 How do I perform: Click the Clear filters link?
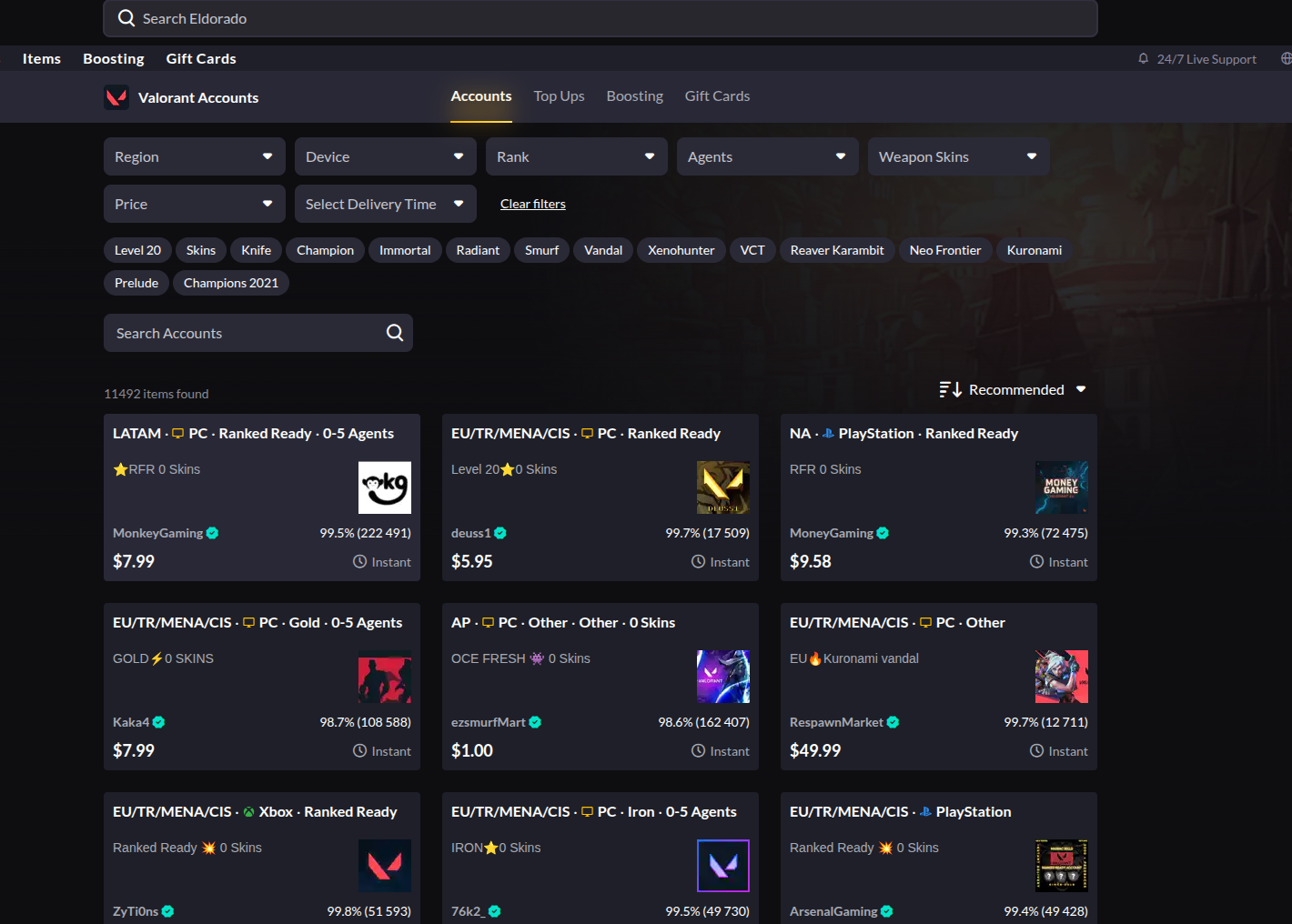[532, 204]
